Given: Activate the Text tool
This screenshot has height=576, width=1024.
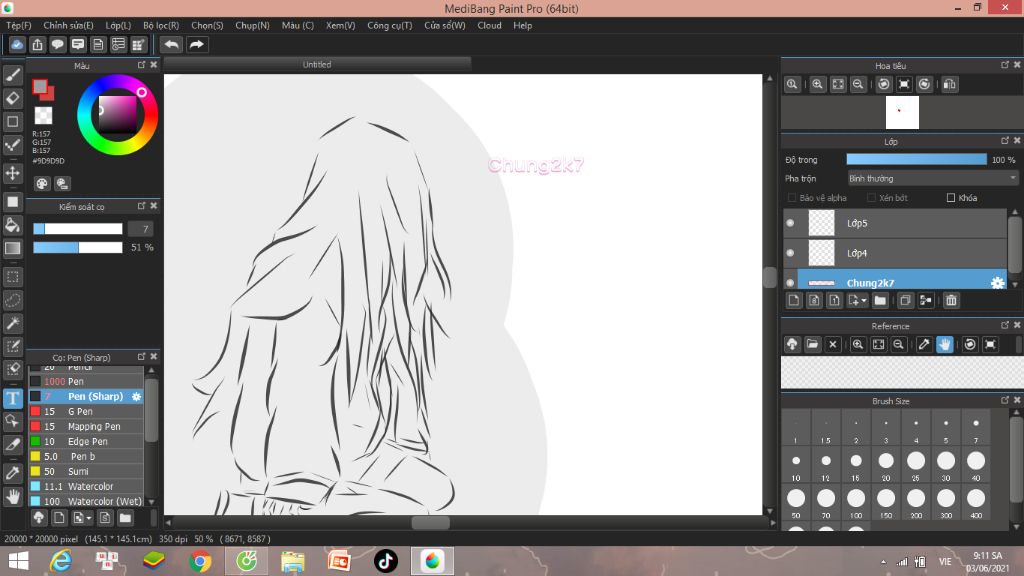Looking at the screenshot, I should [x=12, y=398].
